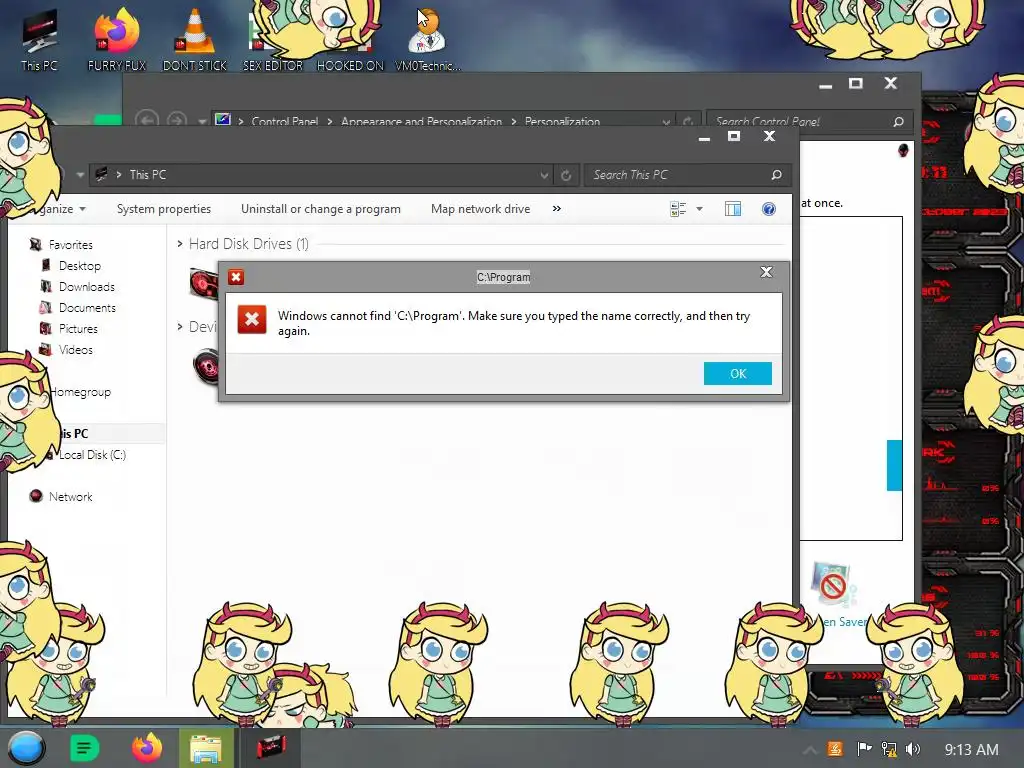Click the search magnifier in Control Panel window
1024x768 pixels.
(898, 121)
